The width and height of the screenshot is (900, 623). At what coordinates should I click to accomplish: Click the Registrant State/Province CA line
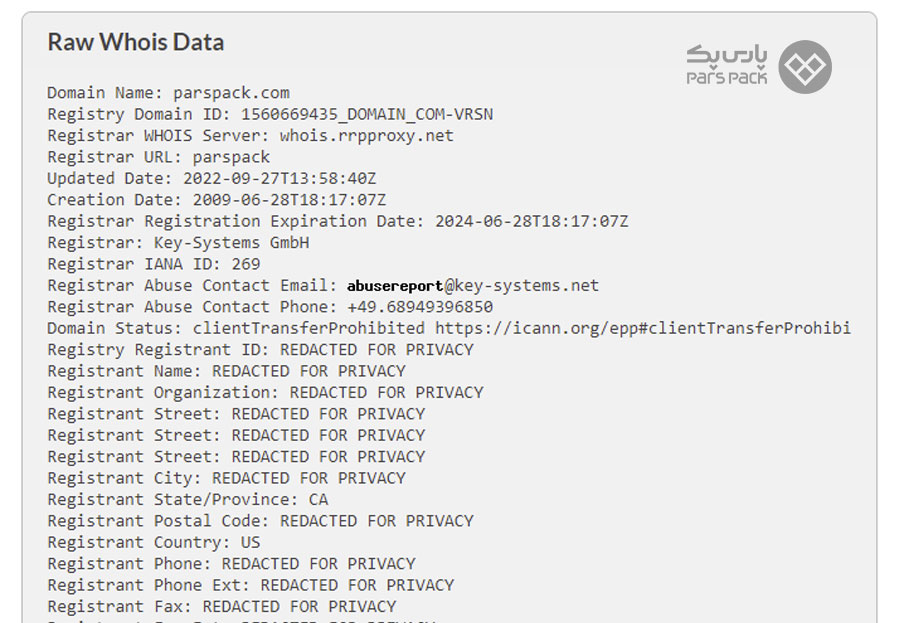[x=188, y=500]
